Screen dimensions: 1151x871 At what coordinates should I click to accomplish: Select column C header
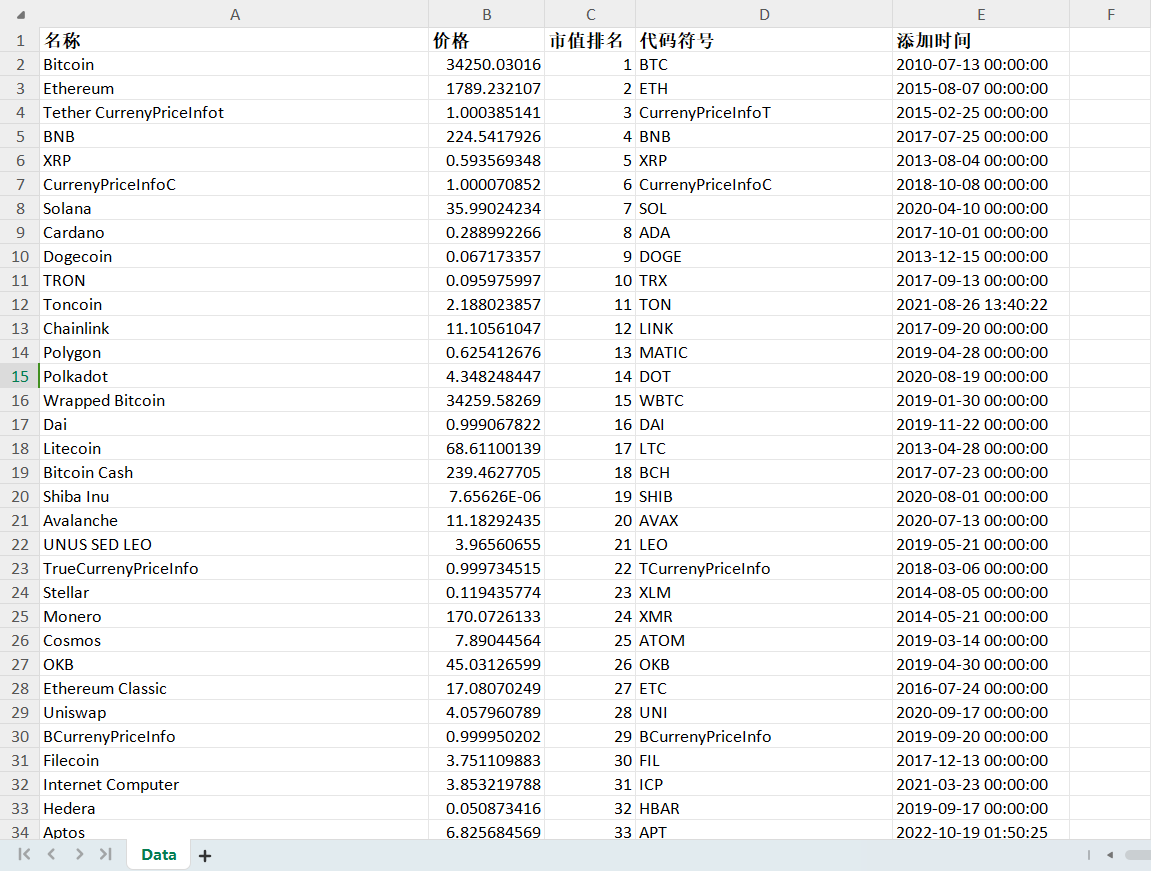(590, 15)
